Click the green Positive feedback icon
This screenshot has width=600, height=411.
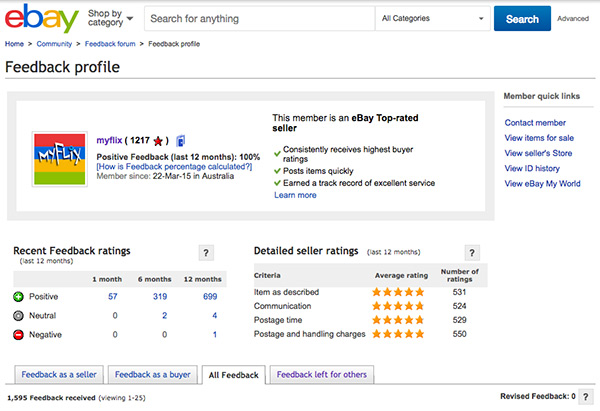tap(18, 297)
